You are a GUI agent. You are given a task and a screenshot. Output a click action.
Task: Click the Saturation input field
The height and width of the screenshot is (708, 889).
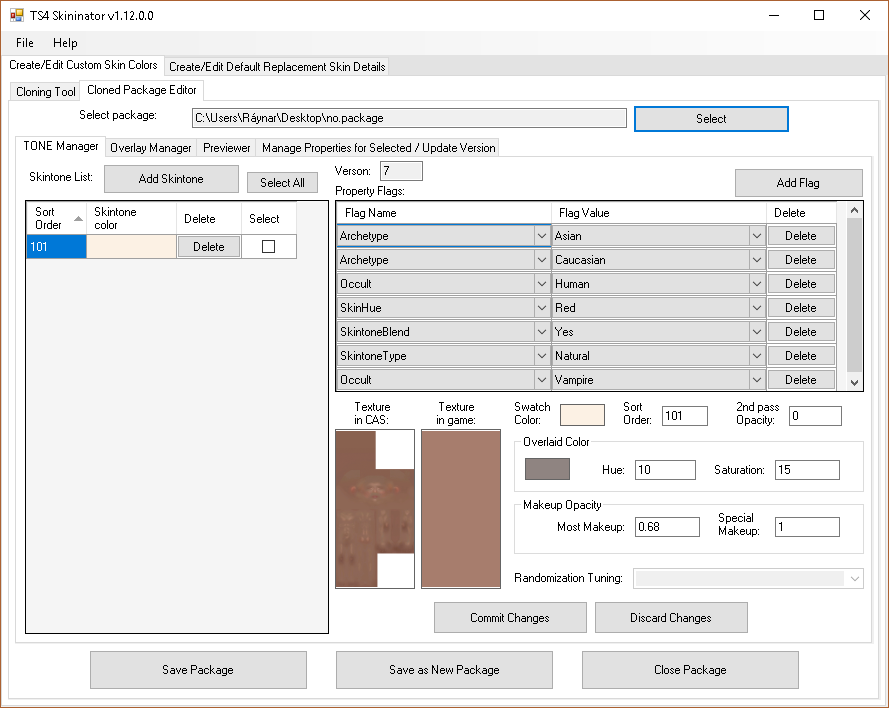(x=807, y=470)
